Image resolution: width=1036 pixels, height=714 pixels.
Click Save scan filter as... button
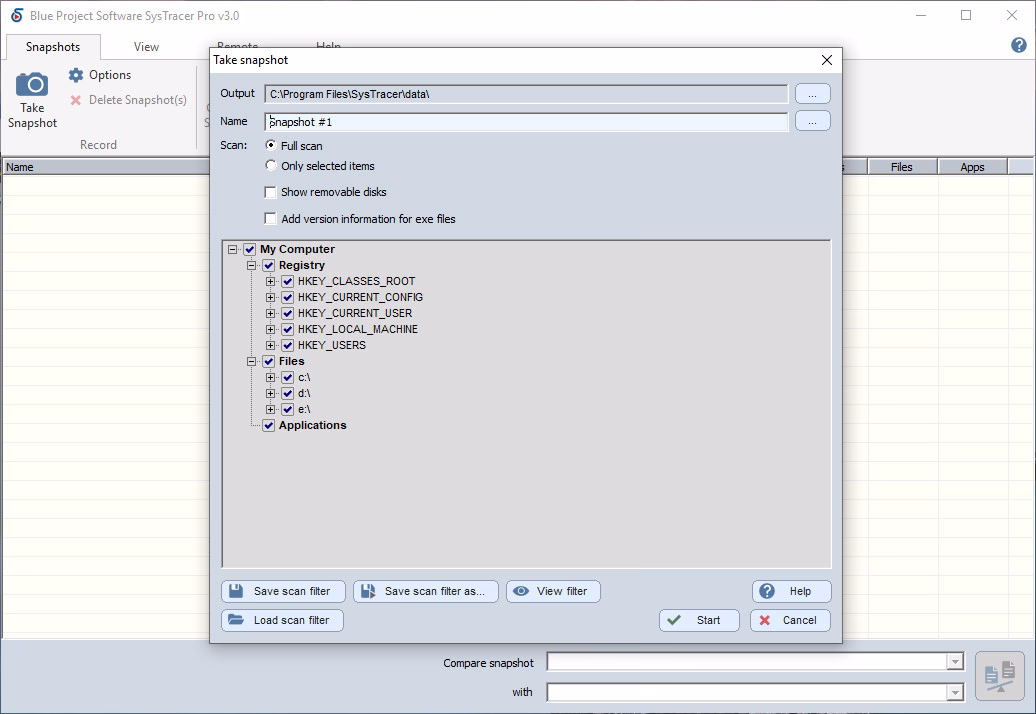426,591
